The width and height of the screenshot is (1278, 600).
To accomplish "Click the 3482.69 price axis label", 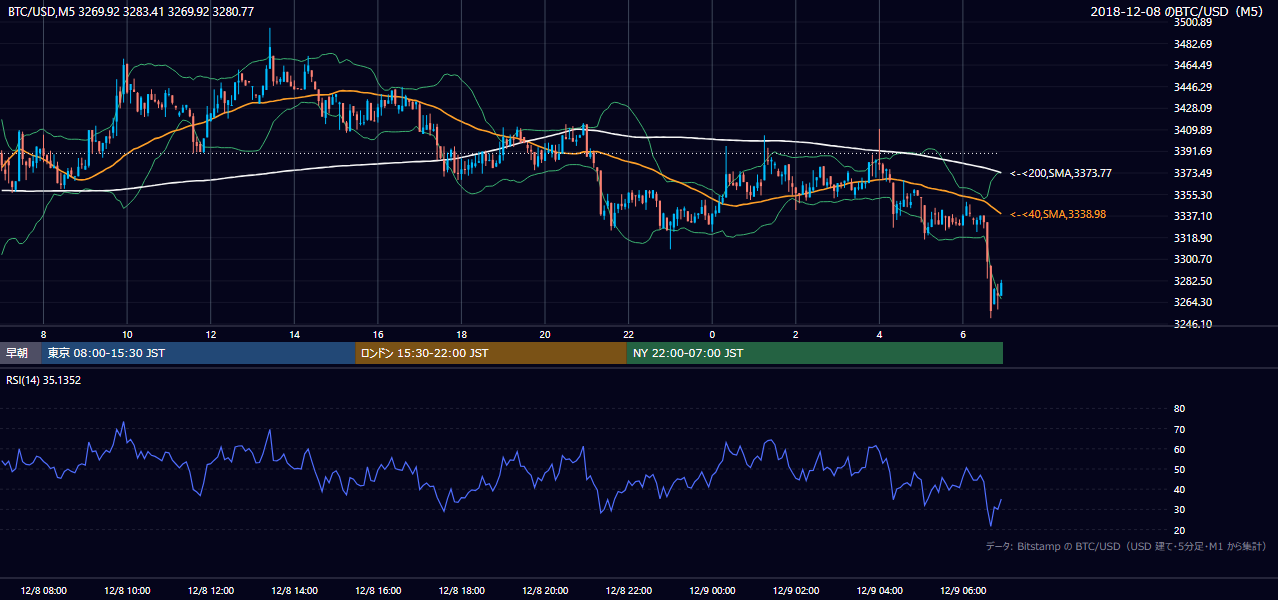I will pos(1193,44).
